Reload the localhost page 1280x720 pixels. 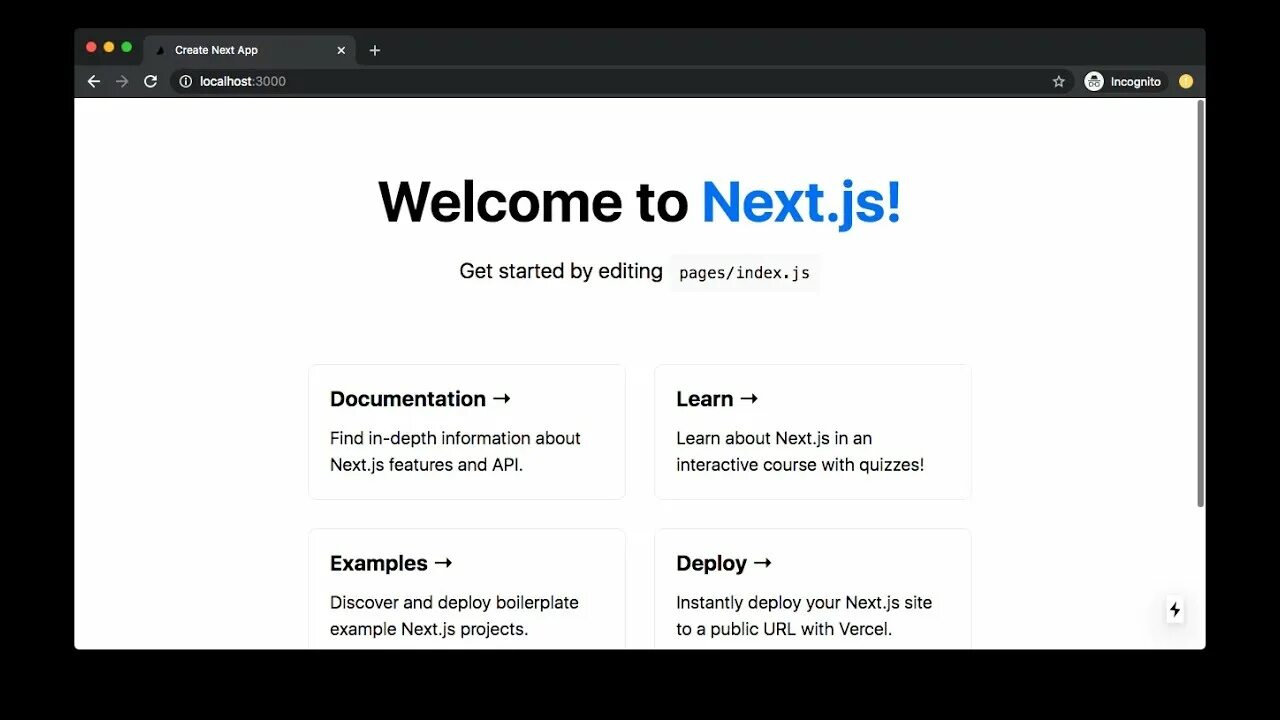[151, 82]
